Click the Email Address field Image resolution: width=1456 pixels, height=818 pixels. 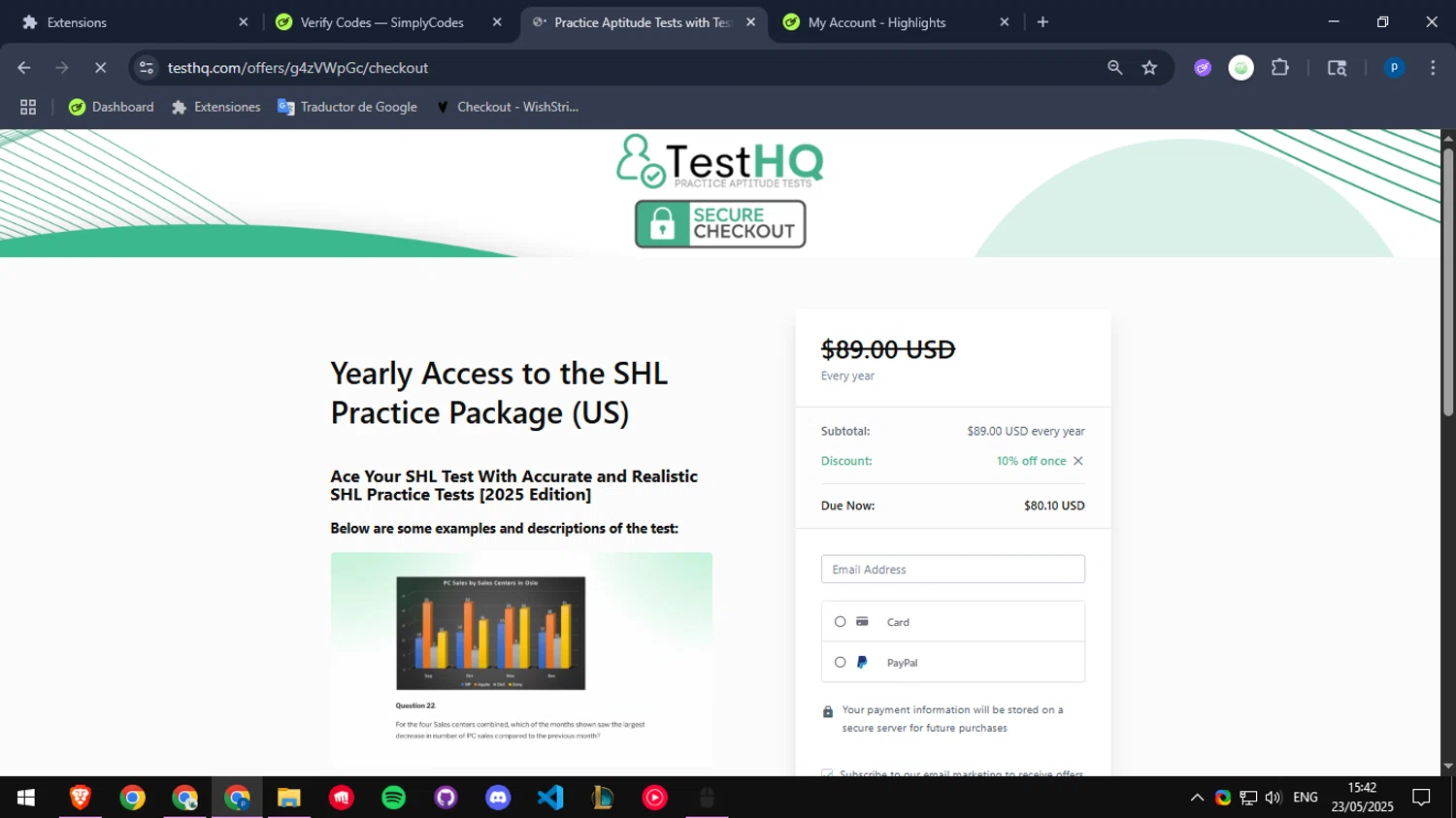point(953,570)
